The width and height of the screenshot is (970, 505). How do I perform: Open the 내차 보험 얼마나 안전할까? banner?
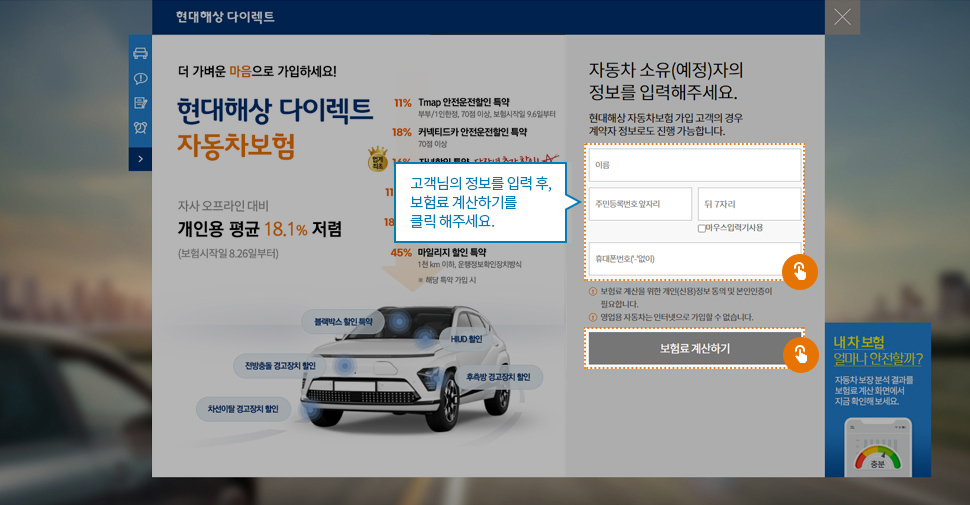click(877, 399)
